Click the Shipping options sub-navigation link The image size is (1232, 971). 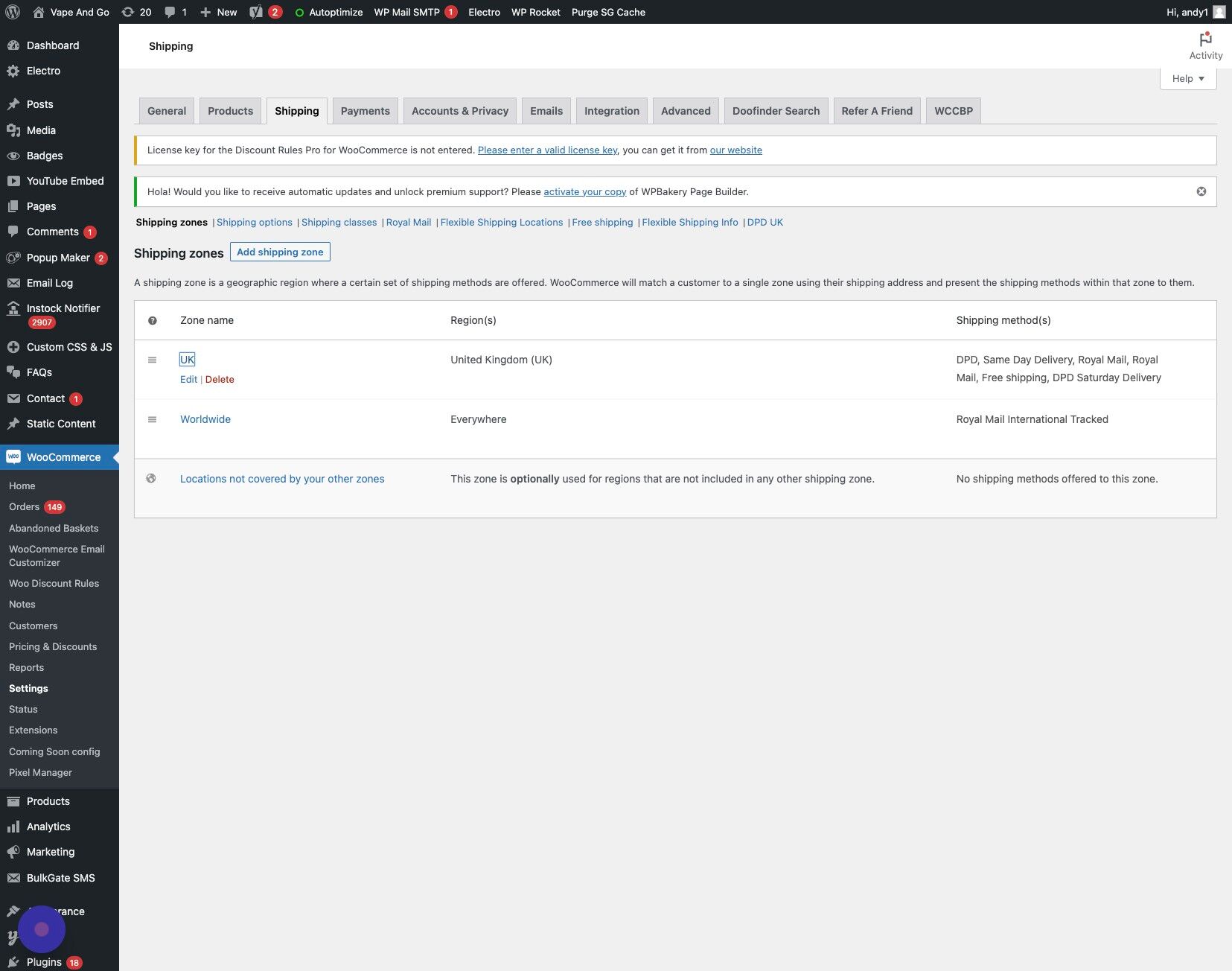coord(255,222)
